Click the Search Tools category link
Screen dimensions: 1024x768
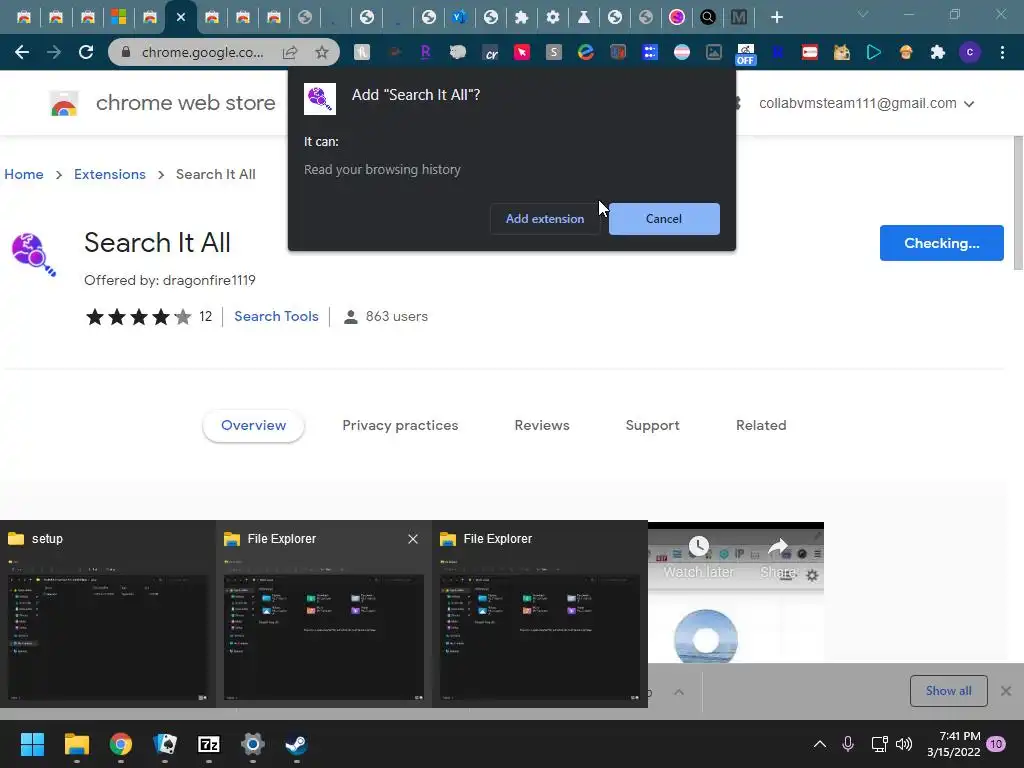point(276,316)
